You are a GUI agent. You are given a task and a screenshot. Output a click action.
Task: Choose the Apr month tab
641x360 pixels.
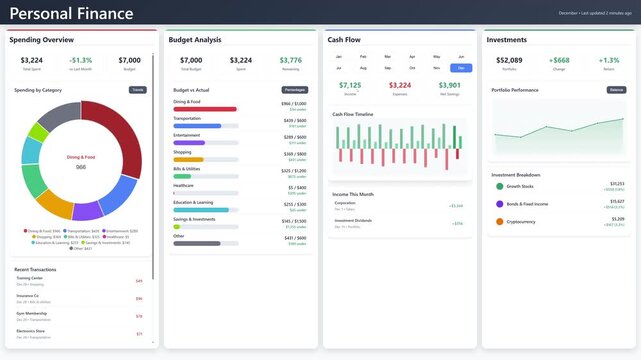[x=412, y=57]
